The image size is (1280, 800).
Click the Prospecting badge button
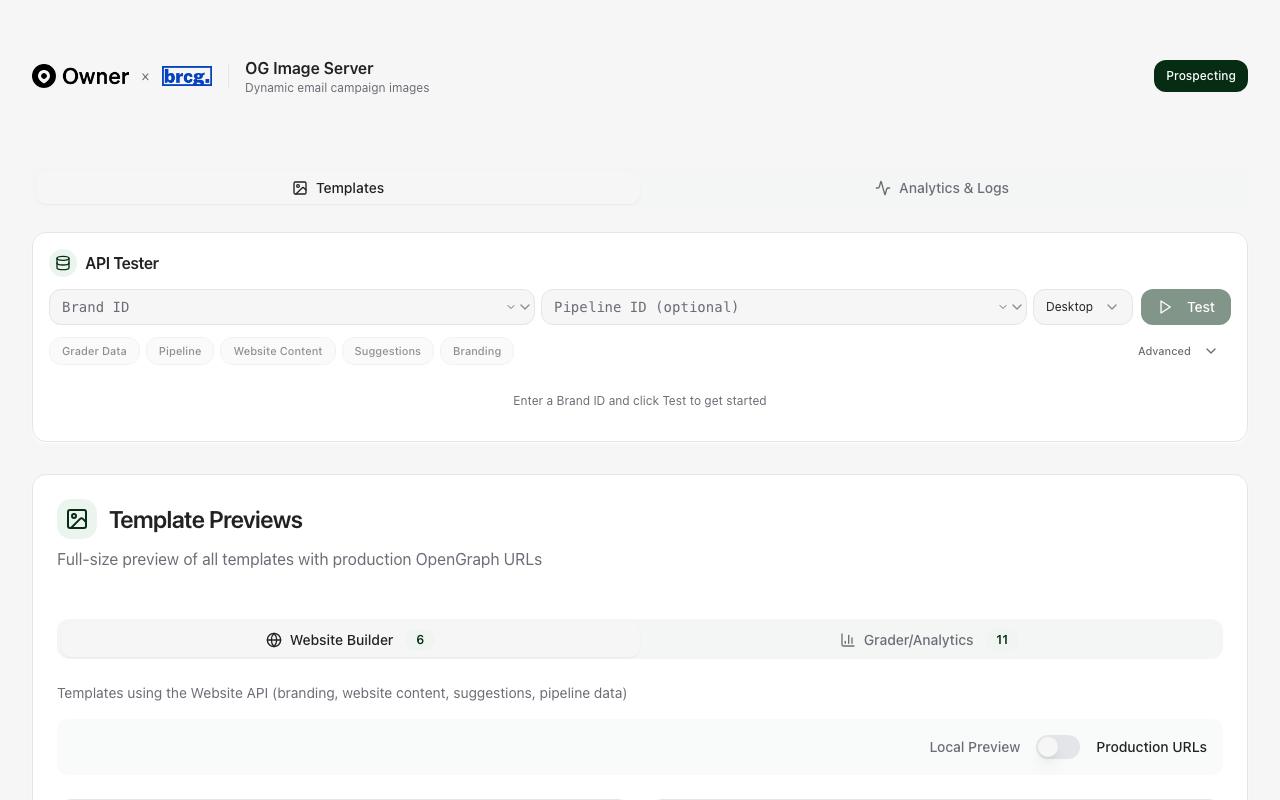[1200, 76]
